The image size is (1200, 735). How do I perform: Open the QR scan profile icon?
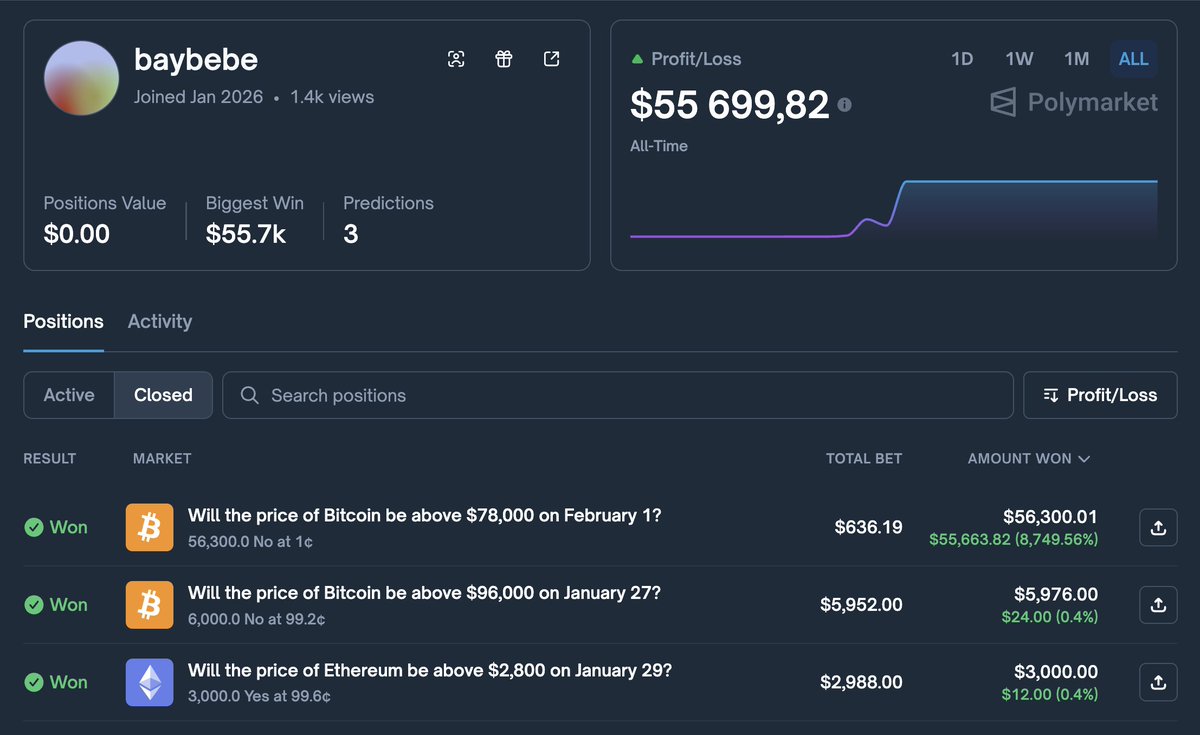[x=456, y=59]
